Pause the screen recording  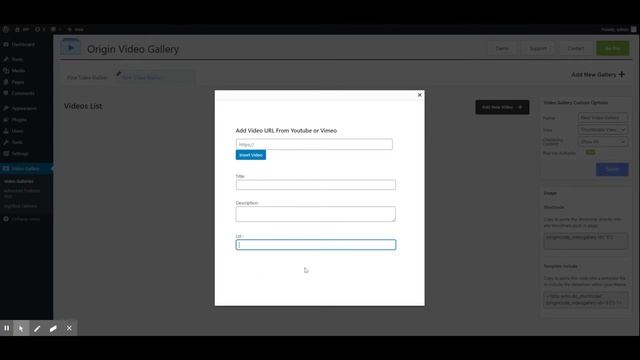click(7, 328)
